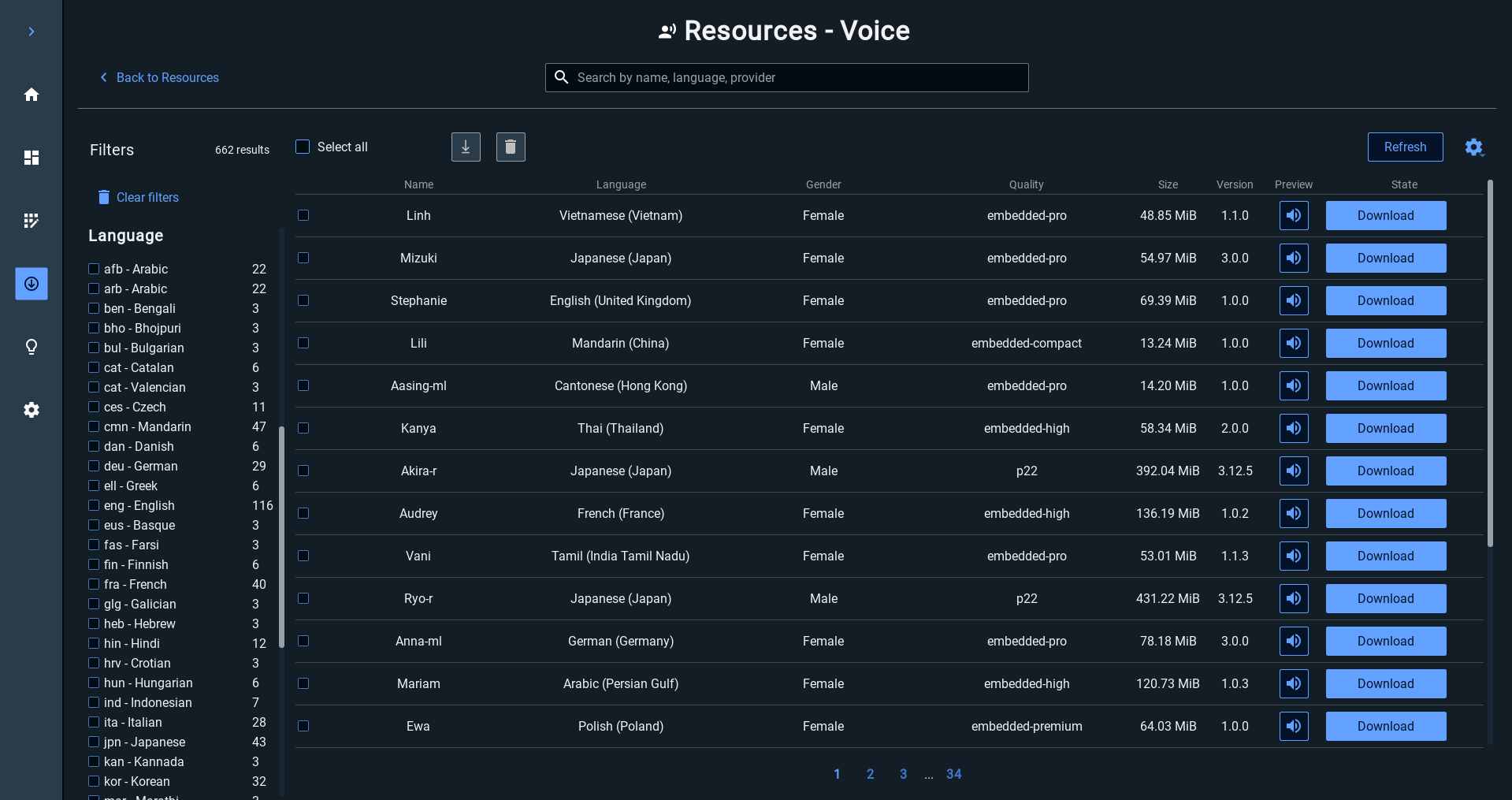Play preview for the Akira-r voice
This screenshot has width=1512, height=800.
point(1294,471)
